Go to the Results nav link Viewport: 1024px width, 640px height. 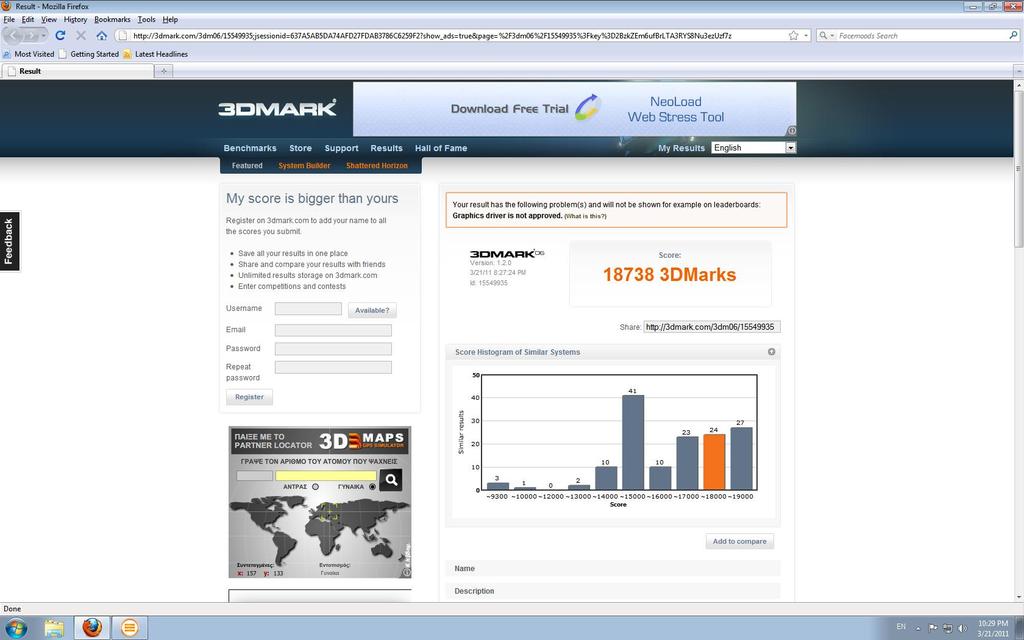tap(386, 148)
